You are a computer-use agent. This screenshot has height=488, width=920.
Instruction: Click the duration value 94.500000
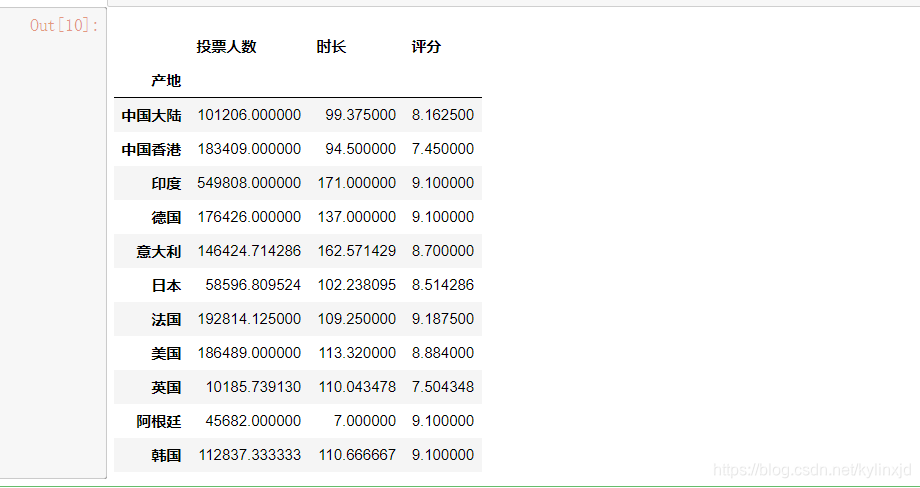pos(361,149)
